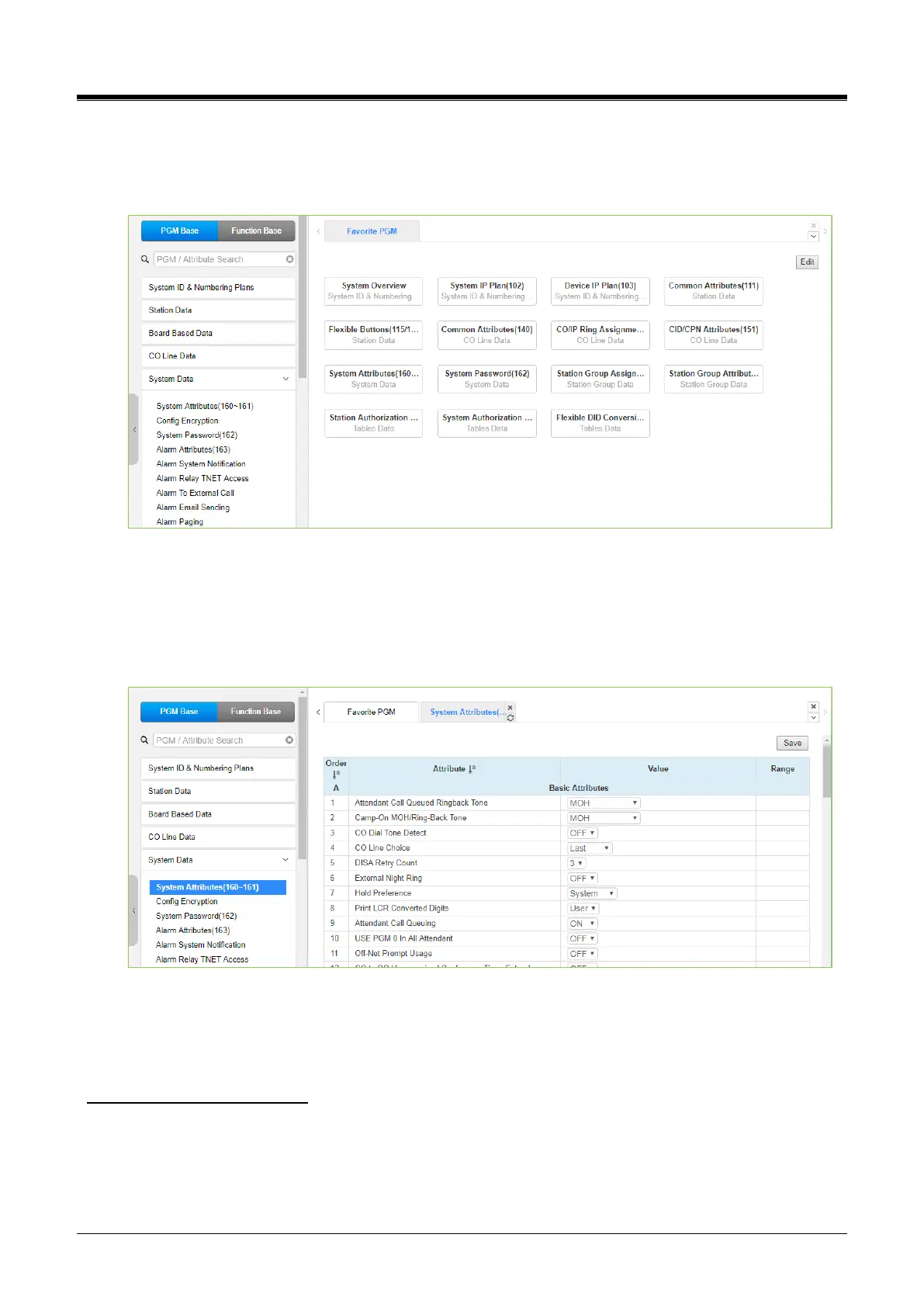Click the Save button
The height and width of the screenshot is (1307, 924).
792,743
